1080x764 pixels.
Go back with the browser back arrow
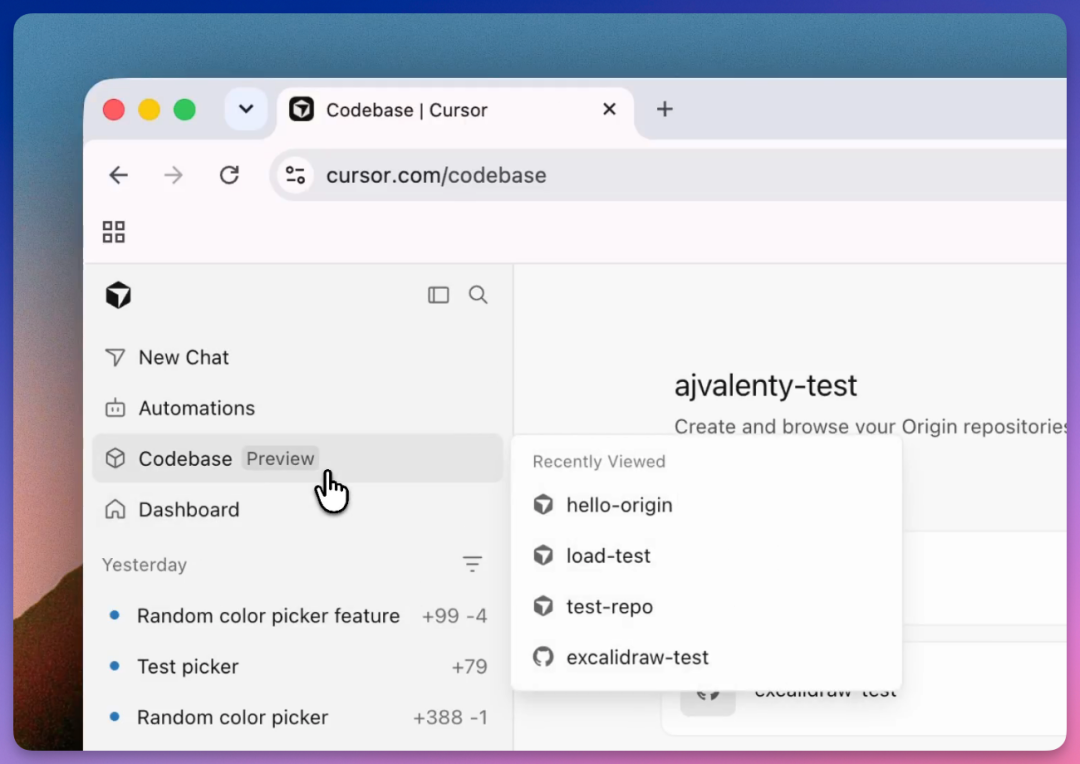[x=118, y=175]
